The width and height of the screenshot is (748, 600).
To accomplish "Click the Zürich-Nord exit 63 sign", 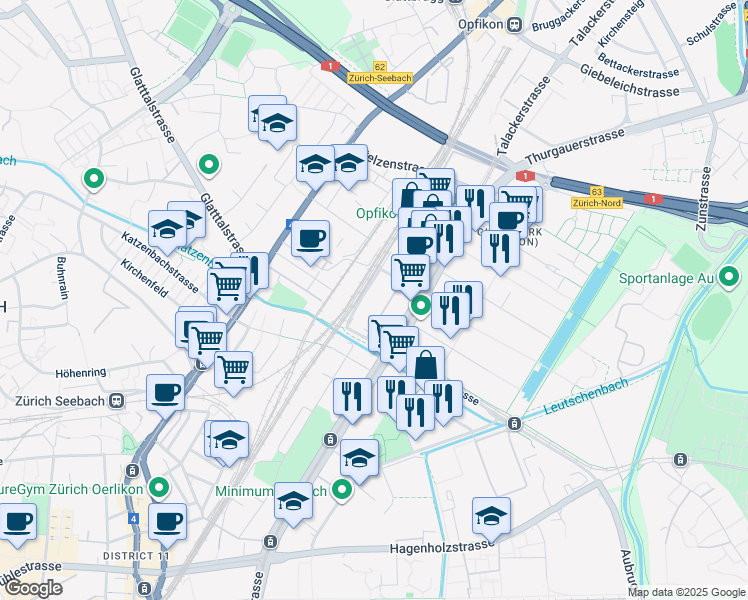I will pos(597,197).
